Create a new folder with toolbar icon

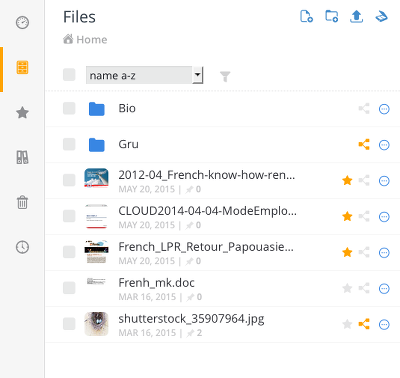tap(332, 16)
